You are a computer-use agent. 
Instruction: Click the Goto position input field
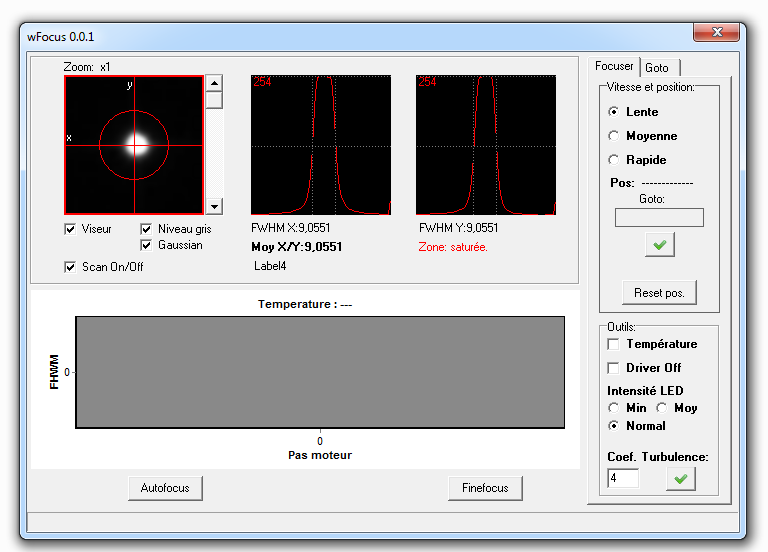coord(659,217)
